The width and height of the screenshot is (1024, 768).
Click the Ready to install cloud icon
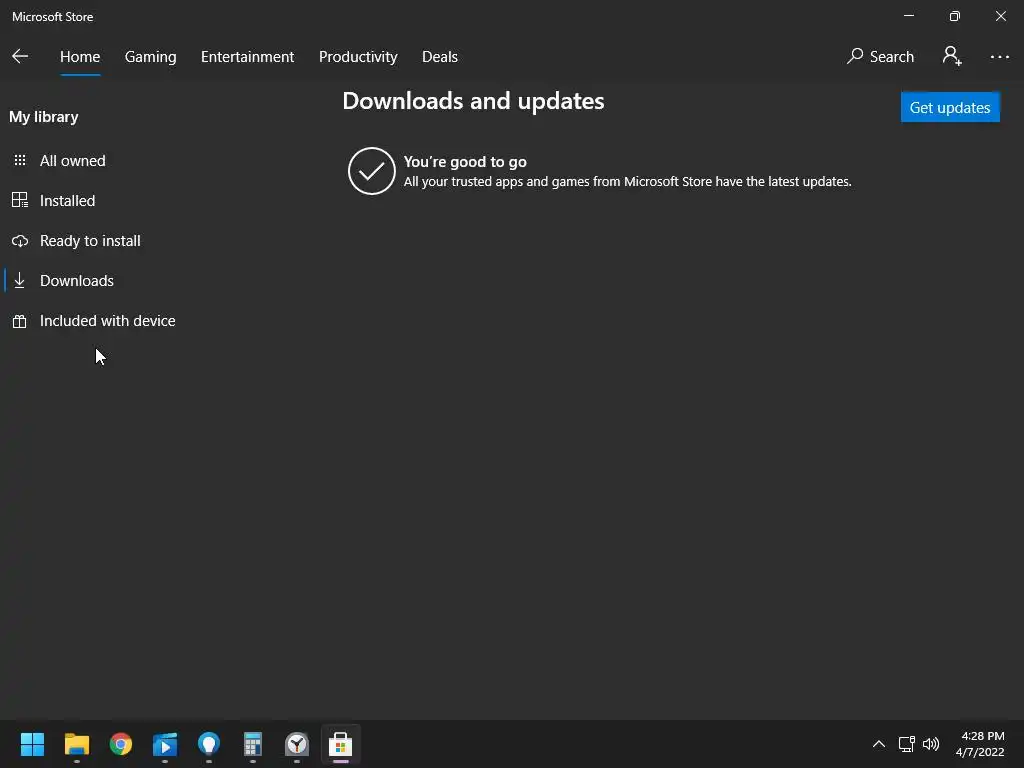click(20, 241)
